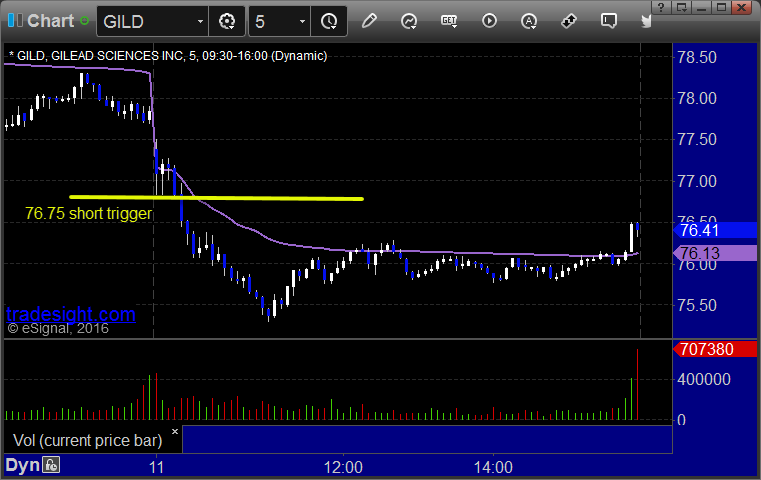761x480 pixels.
Task: Click the 12:00 time axis label
Action: pyautogui.click(x=343, y=467)
